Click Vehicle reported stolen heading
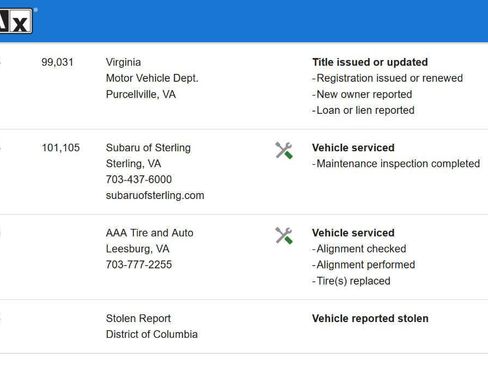The image size is (488, 366). pyautogui.click(x=370, y=318)
